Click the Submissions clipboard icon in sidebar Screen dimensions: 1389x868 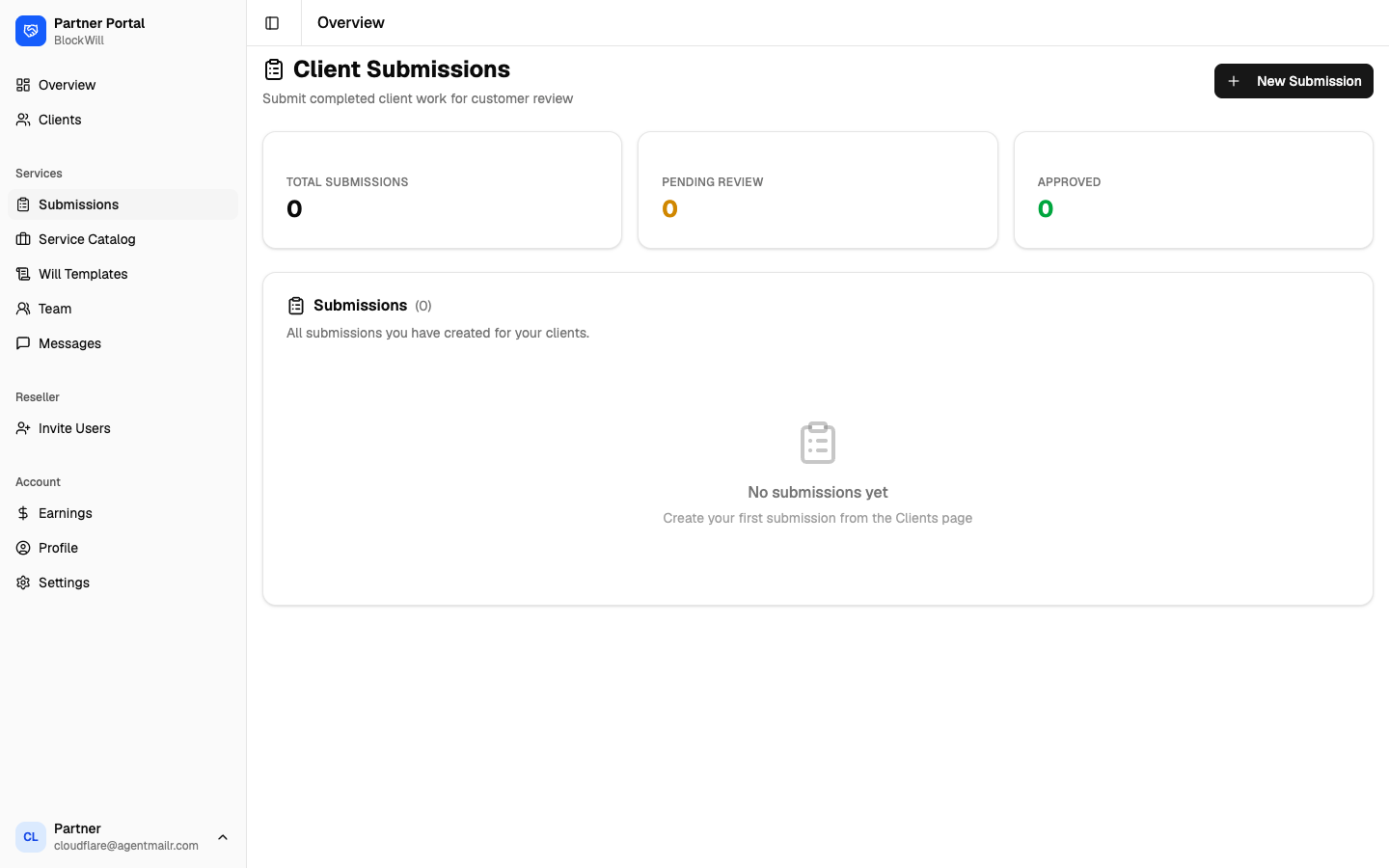coord(23,204)
